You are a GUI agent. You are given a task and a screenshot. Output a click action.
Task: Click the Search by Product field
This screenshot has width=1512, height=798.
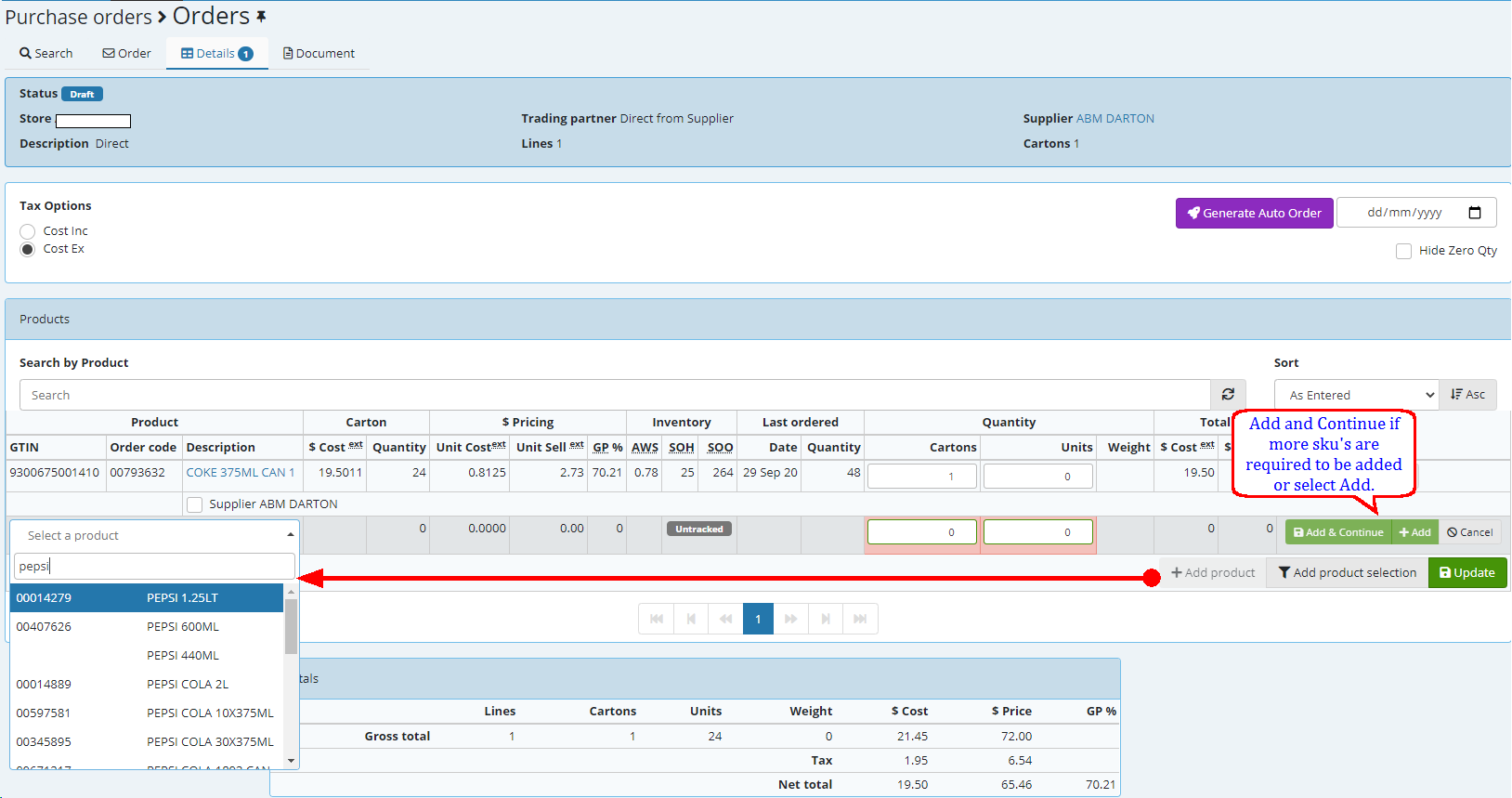click(615, 395)
